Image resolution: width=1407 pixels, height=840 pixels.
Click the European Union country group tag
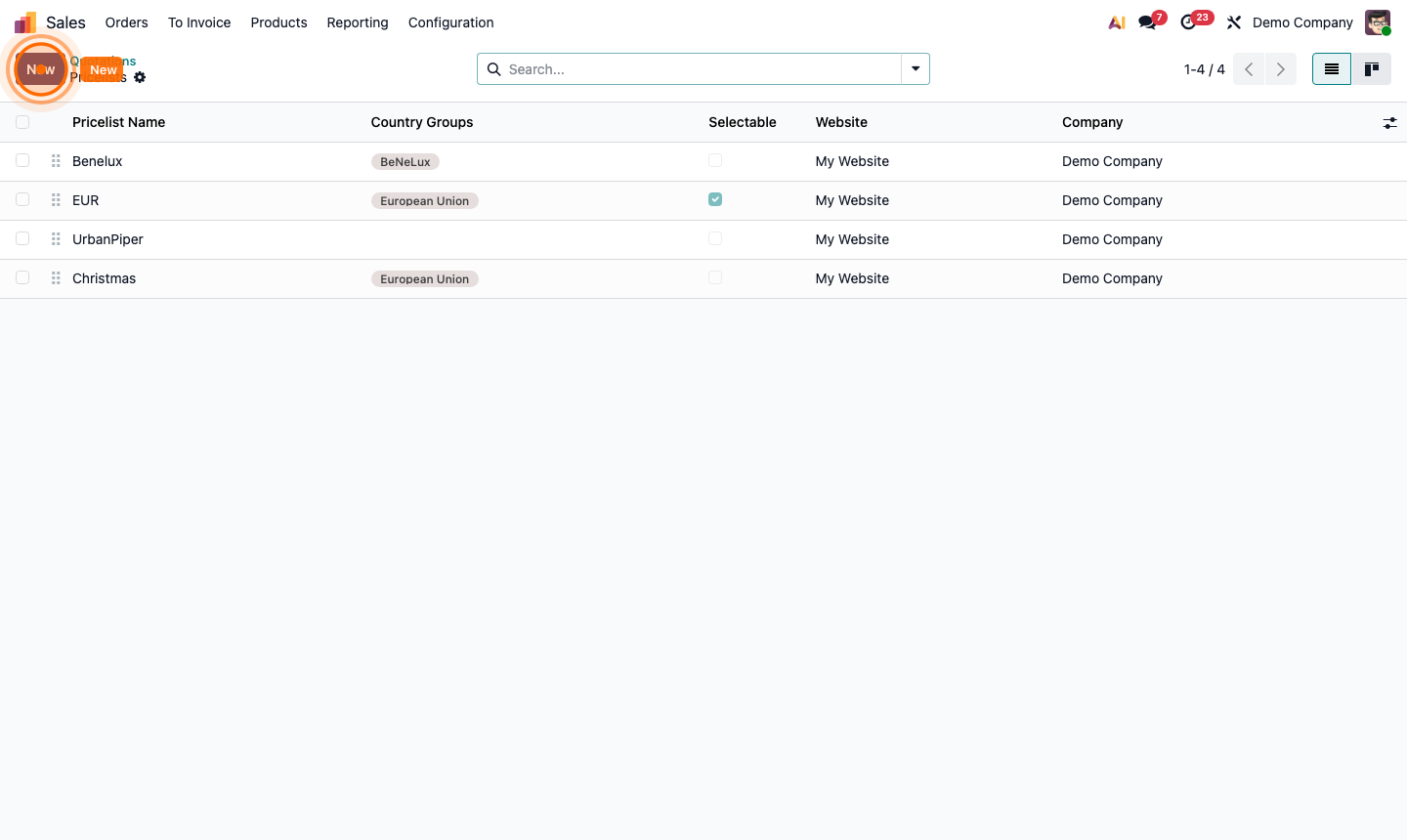[x=424, y=200]
